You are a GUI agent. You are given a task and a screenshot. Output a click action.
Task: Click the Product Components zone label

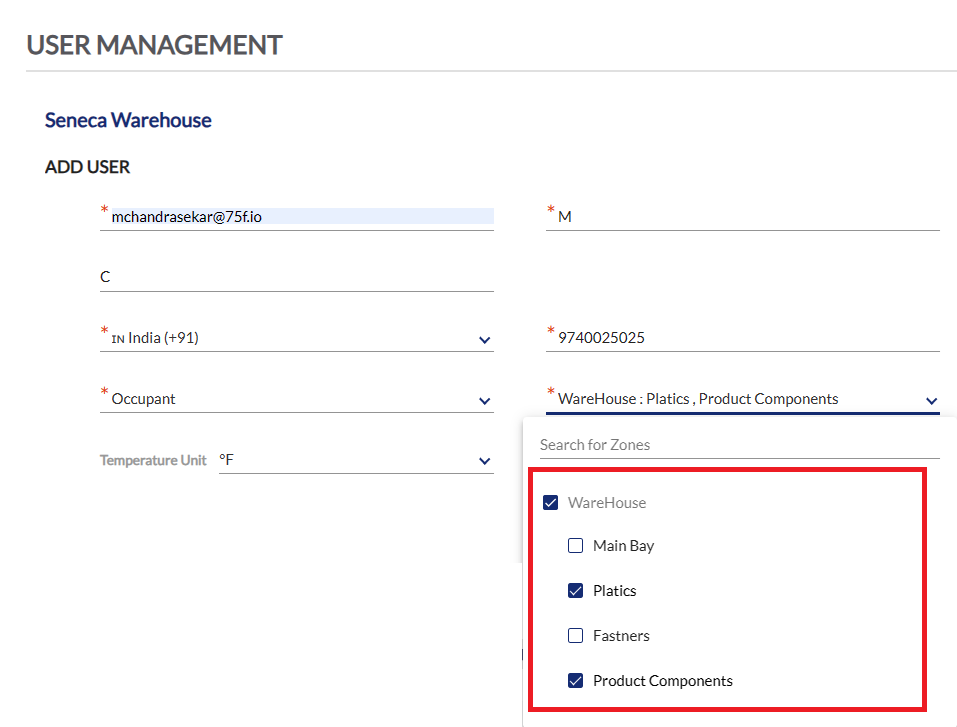(663, 681)
